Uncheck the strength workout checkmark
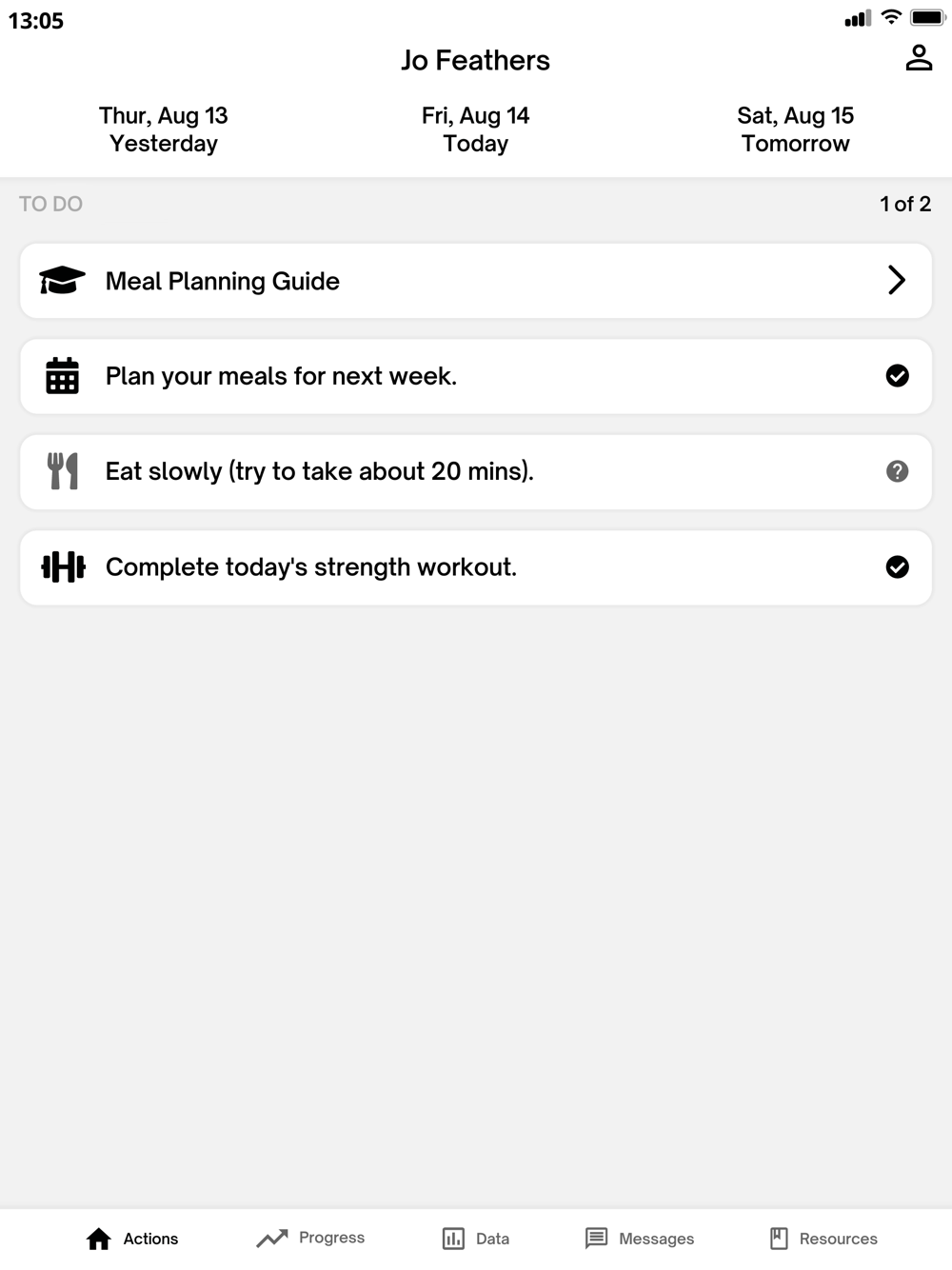The height and width of the screenshot is (1270, 952). pos(897,567)
